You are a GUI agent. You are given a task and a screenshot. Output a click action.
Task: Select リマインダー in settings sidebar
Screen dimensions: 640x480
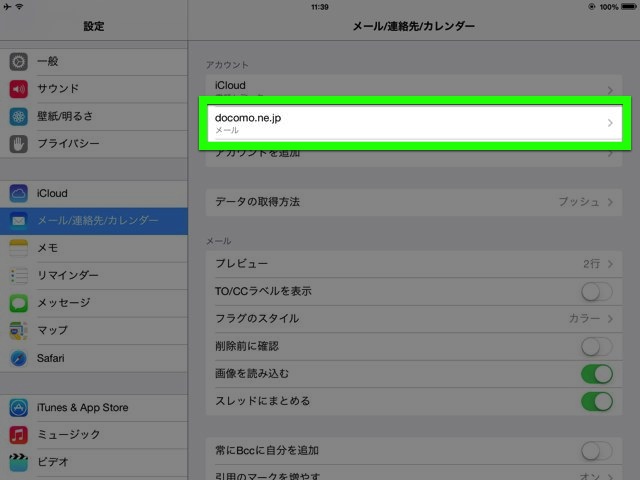click(94, 276)
